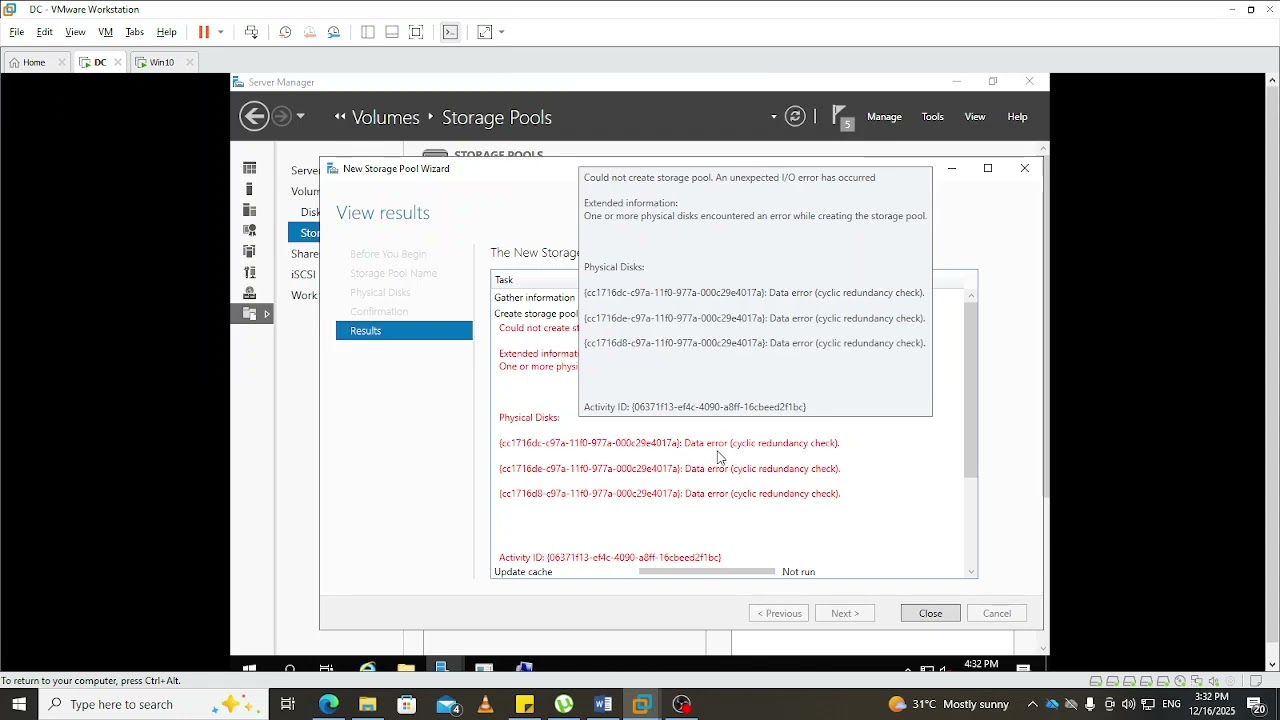Open Mail app from host taskbar
This screenshot has height=720, width=1280.
click(x=447, y=704)
